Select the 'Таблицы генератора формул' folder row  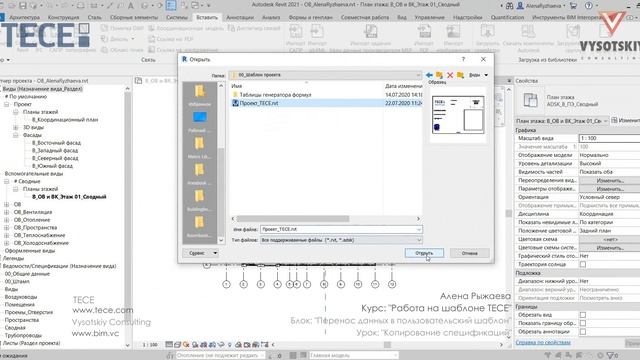tap(326, 95)
